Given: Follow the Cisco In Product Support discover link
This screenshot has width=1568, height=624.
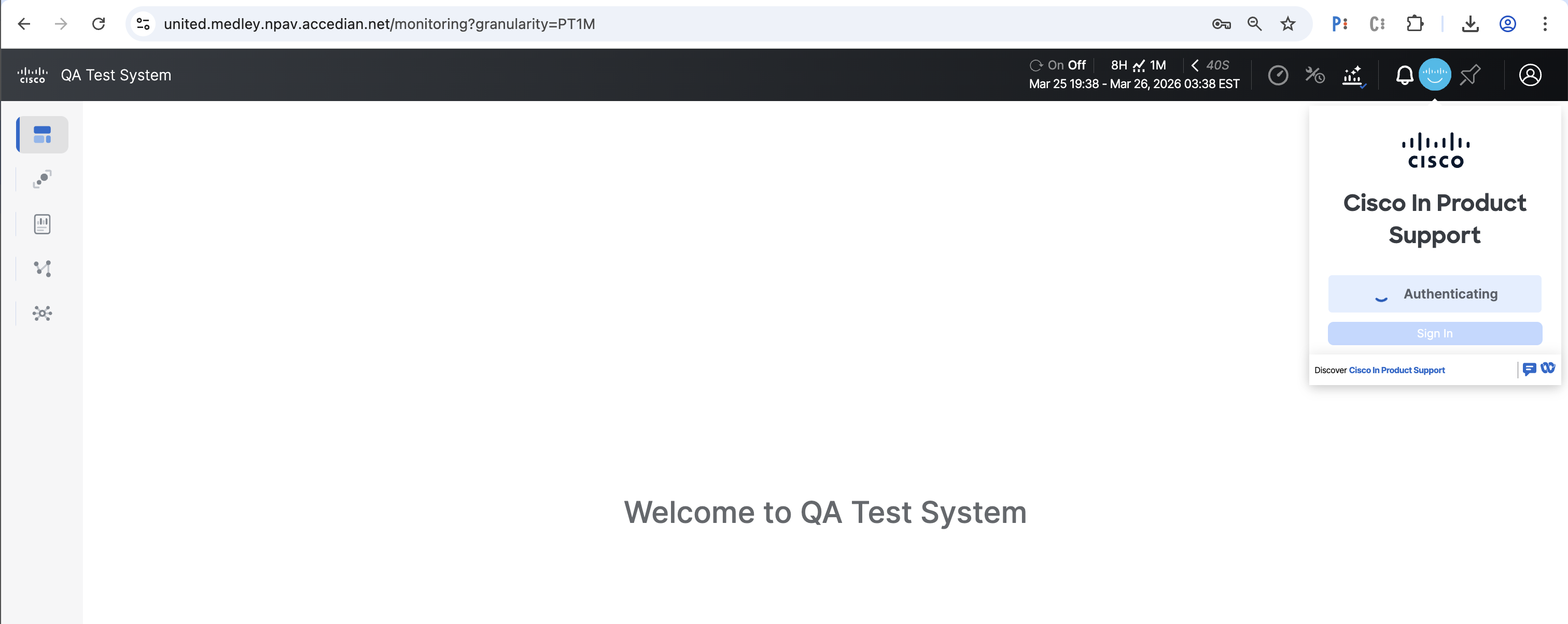Looking at the screenshot, I should tap(1396, 370).
